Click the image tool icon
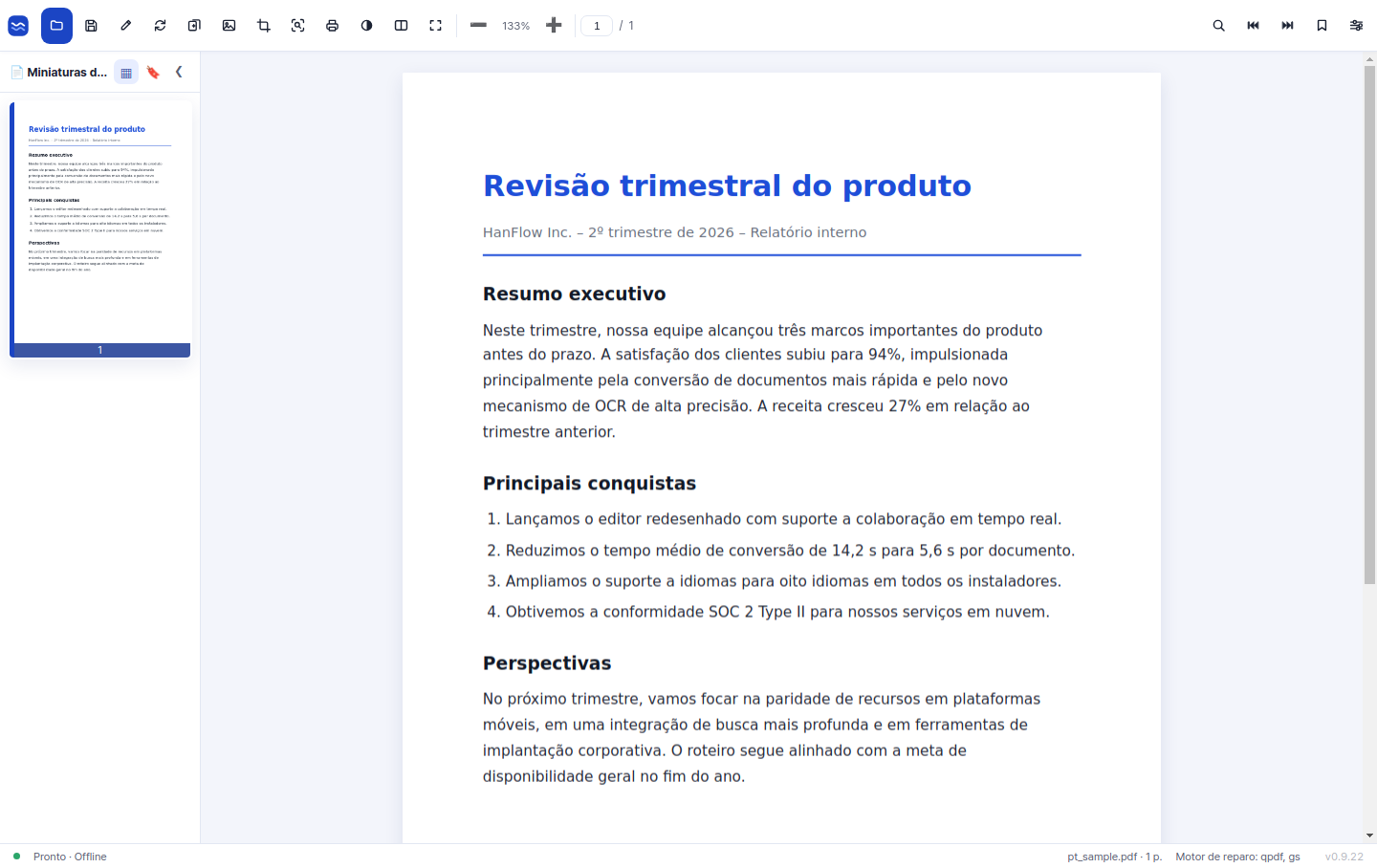Image resolution: width=1377 pixels, height=868 pixels. tap(229, 26)
